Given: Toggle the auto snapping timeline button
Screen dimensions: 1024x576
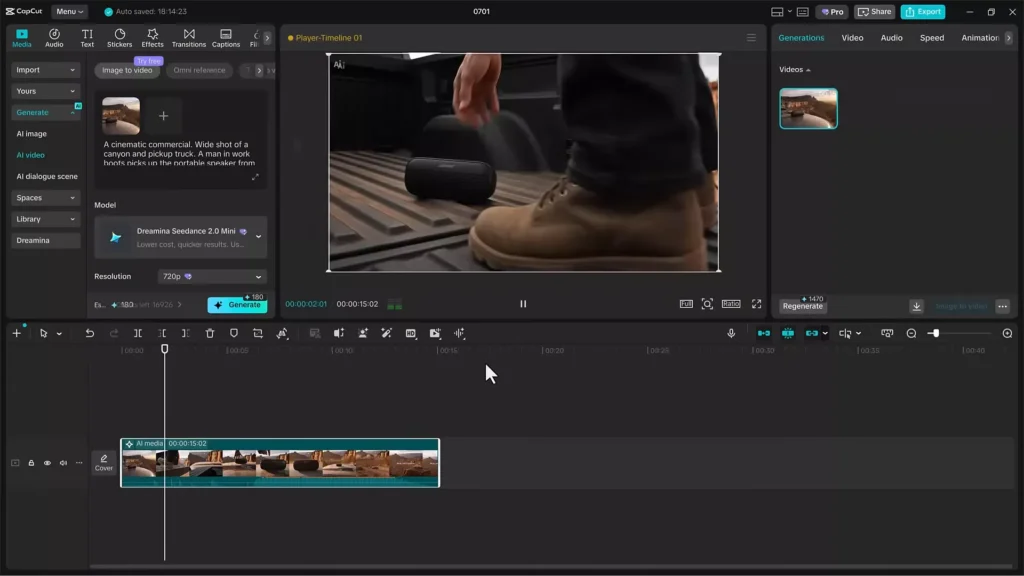Looking at the screenshot, I should tap(788, 333).
